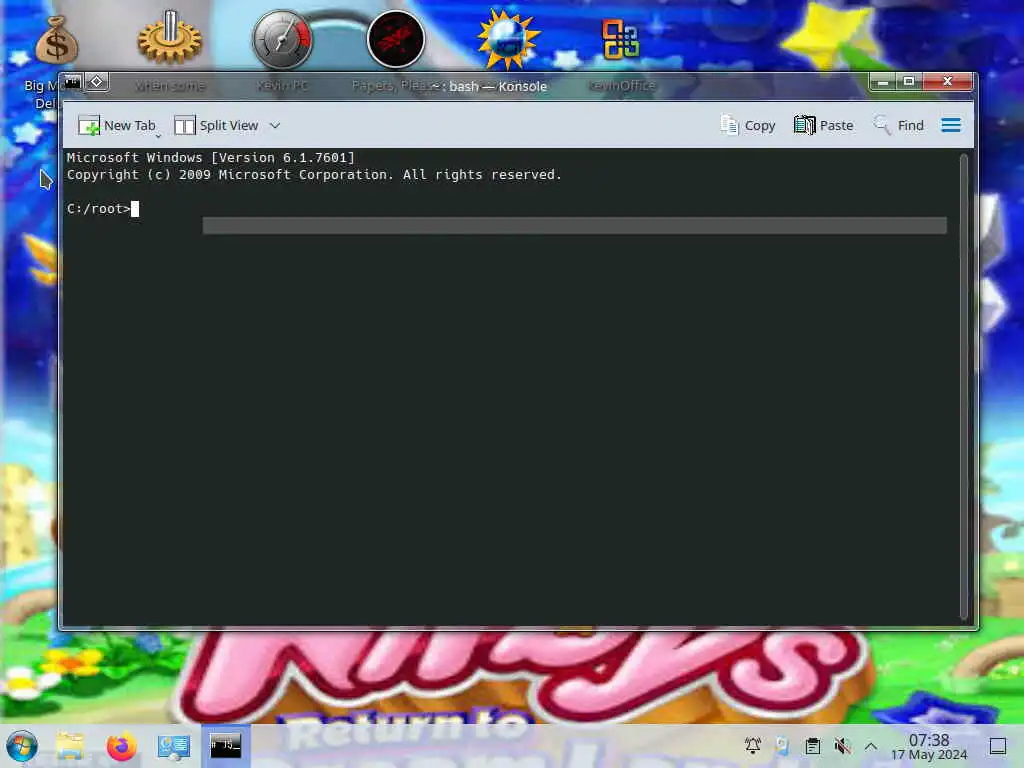Click Paste in the Konsole toolbar
The image size is (1024, 768).
(824, 125)
